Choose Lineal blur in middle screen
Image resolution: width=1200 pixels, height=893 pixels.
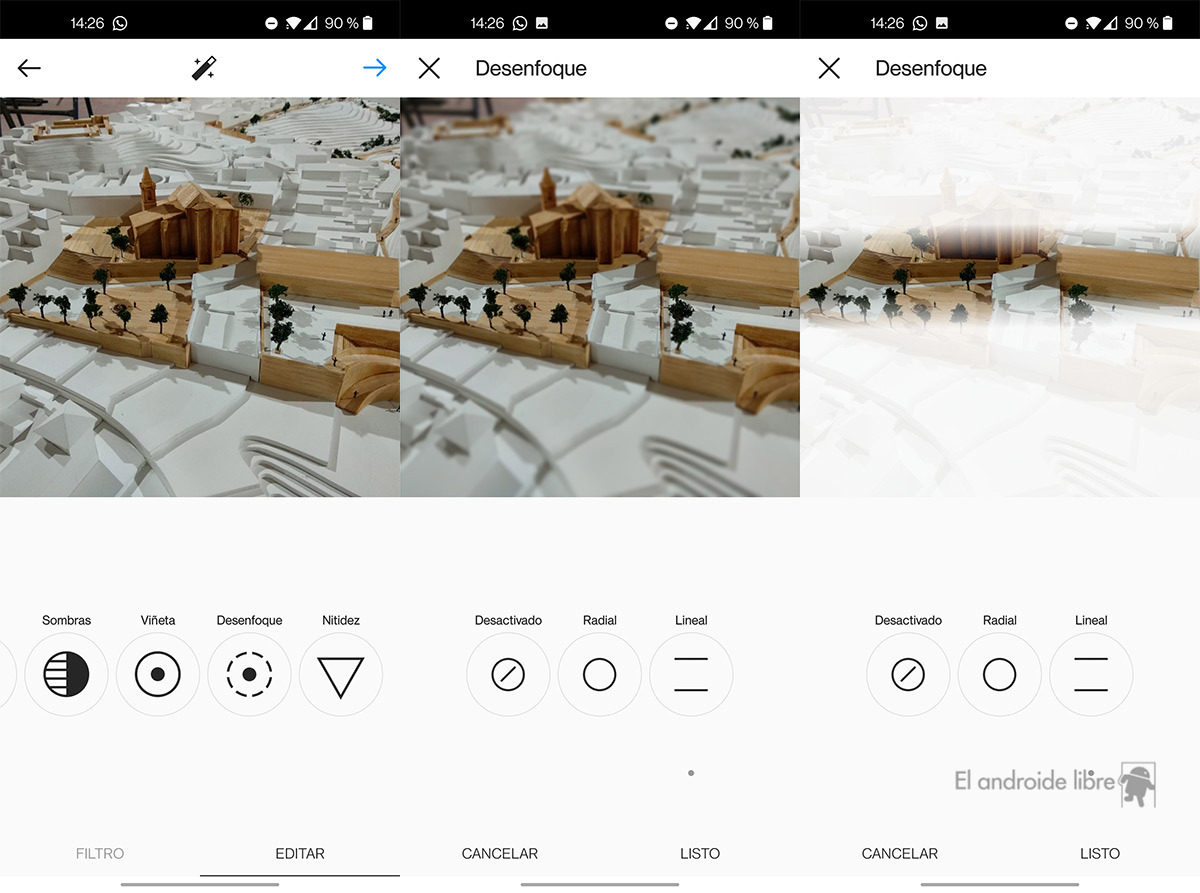tap(691, 675)
